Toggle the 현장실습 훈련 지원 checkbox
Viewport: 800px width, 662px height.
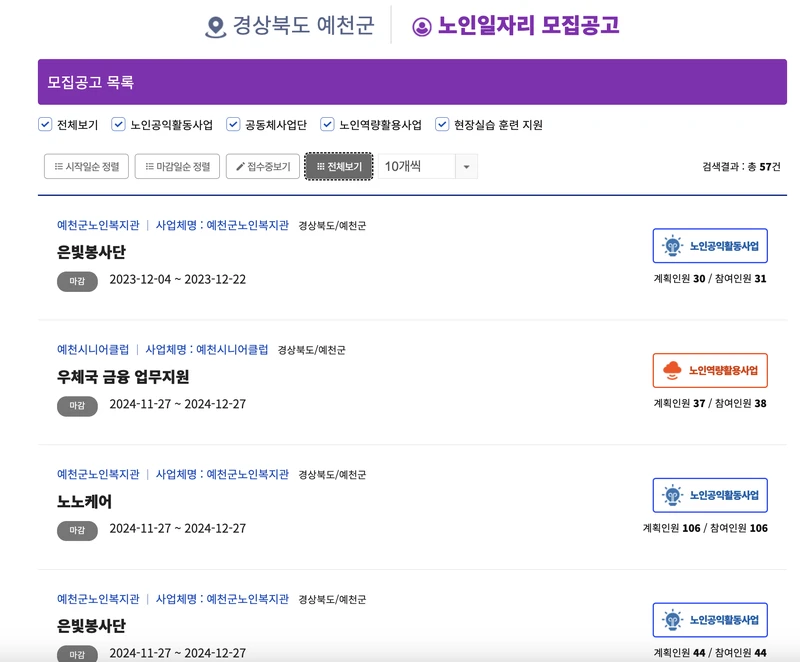click(x=441, y=125)
